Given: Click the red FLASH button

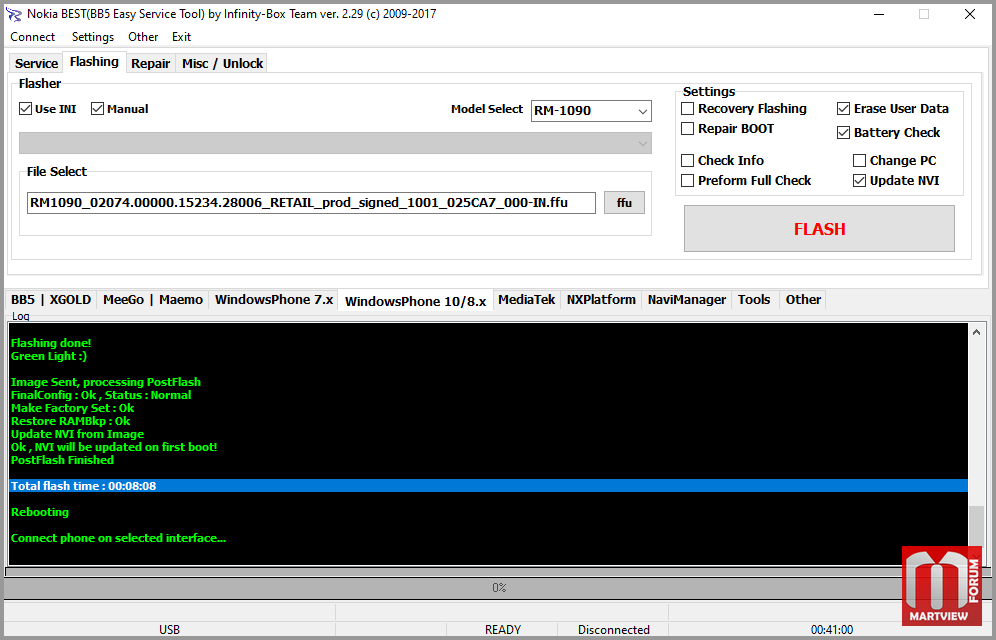Looking at the screenshot, I should pos(819,229).
